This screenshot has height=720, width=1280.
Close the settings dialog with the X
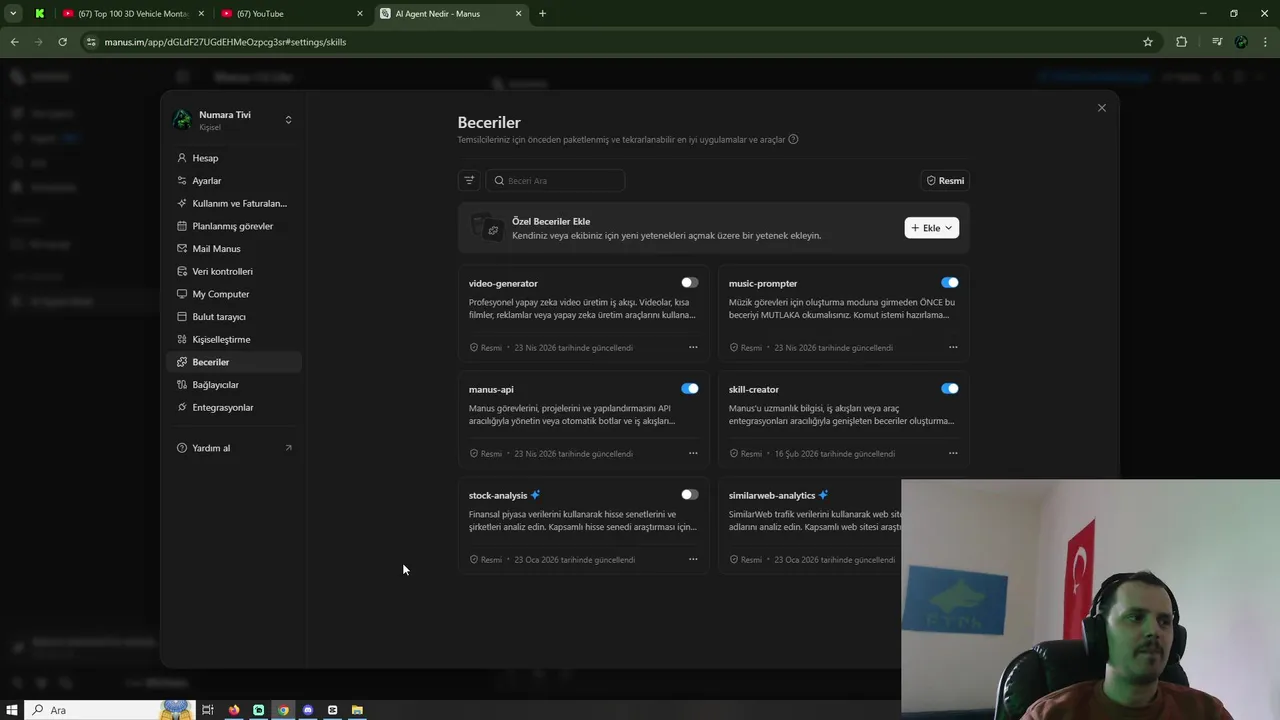pyautogui.click(x=1101, y=108)
